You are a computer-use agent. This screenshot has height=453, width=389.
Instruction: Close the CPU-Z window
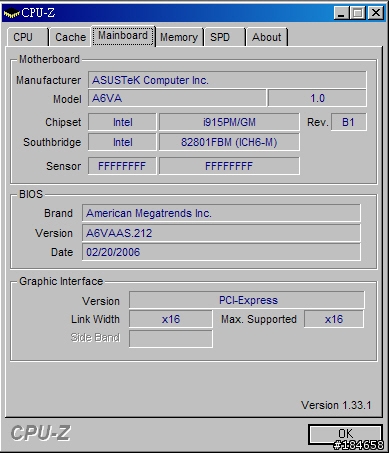click(376, 13)
